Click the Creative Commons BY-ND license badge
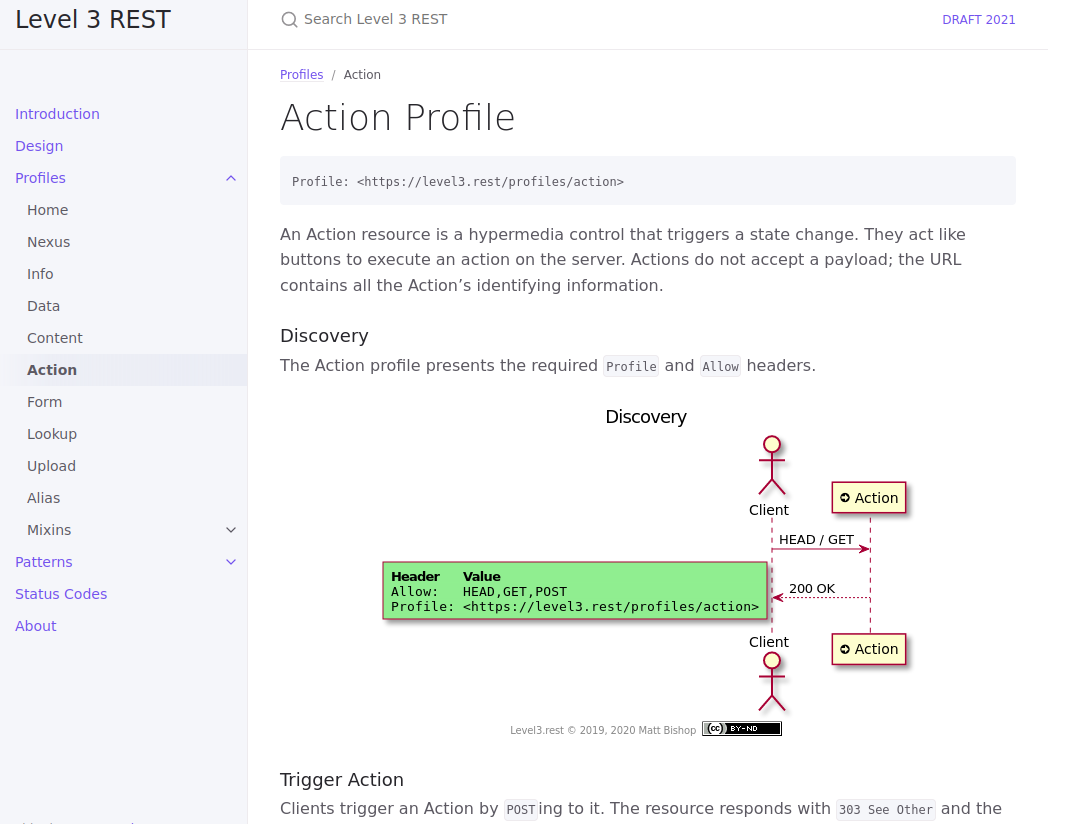 point(741,729)
